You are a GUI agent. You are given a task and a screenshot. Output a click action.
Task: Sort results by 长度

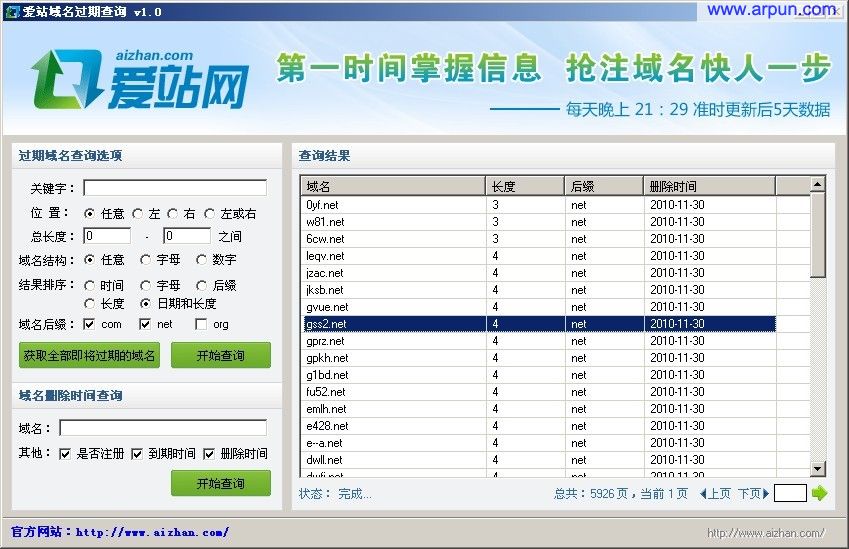pos(90,303)
